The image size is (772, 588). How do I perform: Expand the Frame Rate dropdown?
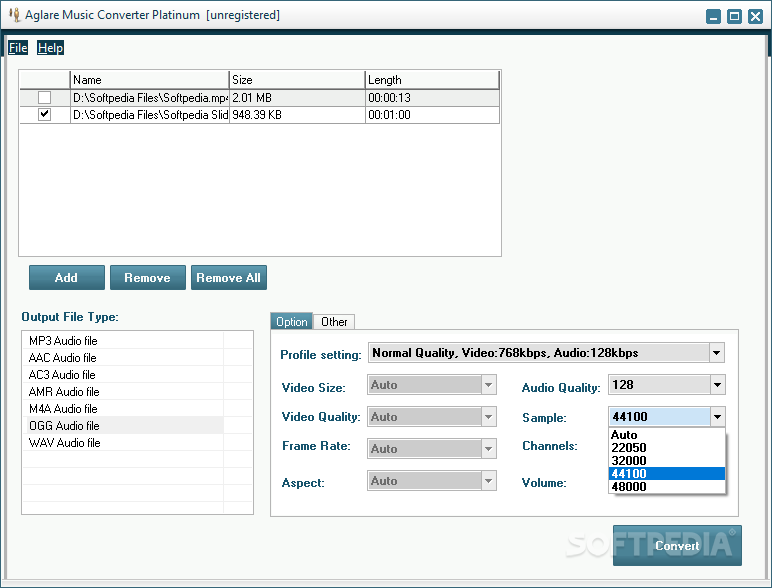click(488, 449)
